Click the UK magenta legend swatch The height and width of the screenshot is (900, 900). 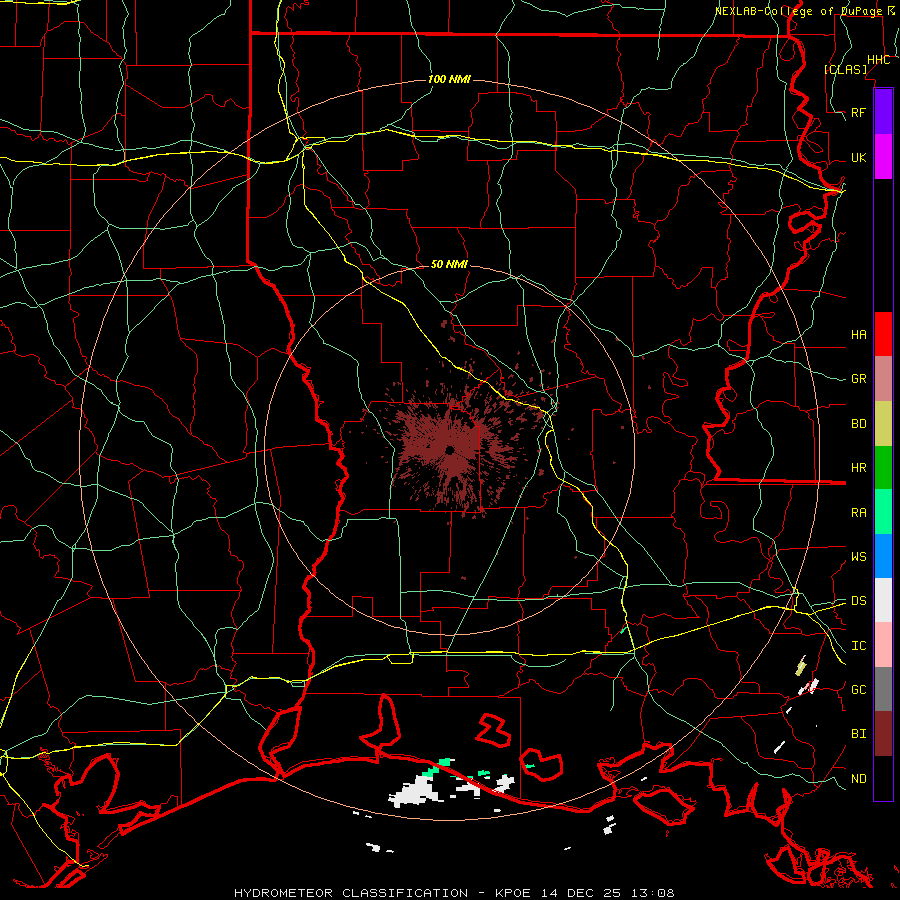click(883, 157)
